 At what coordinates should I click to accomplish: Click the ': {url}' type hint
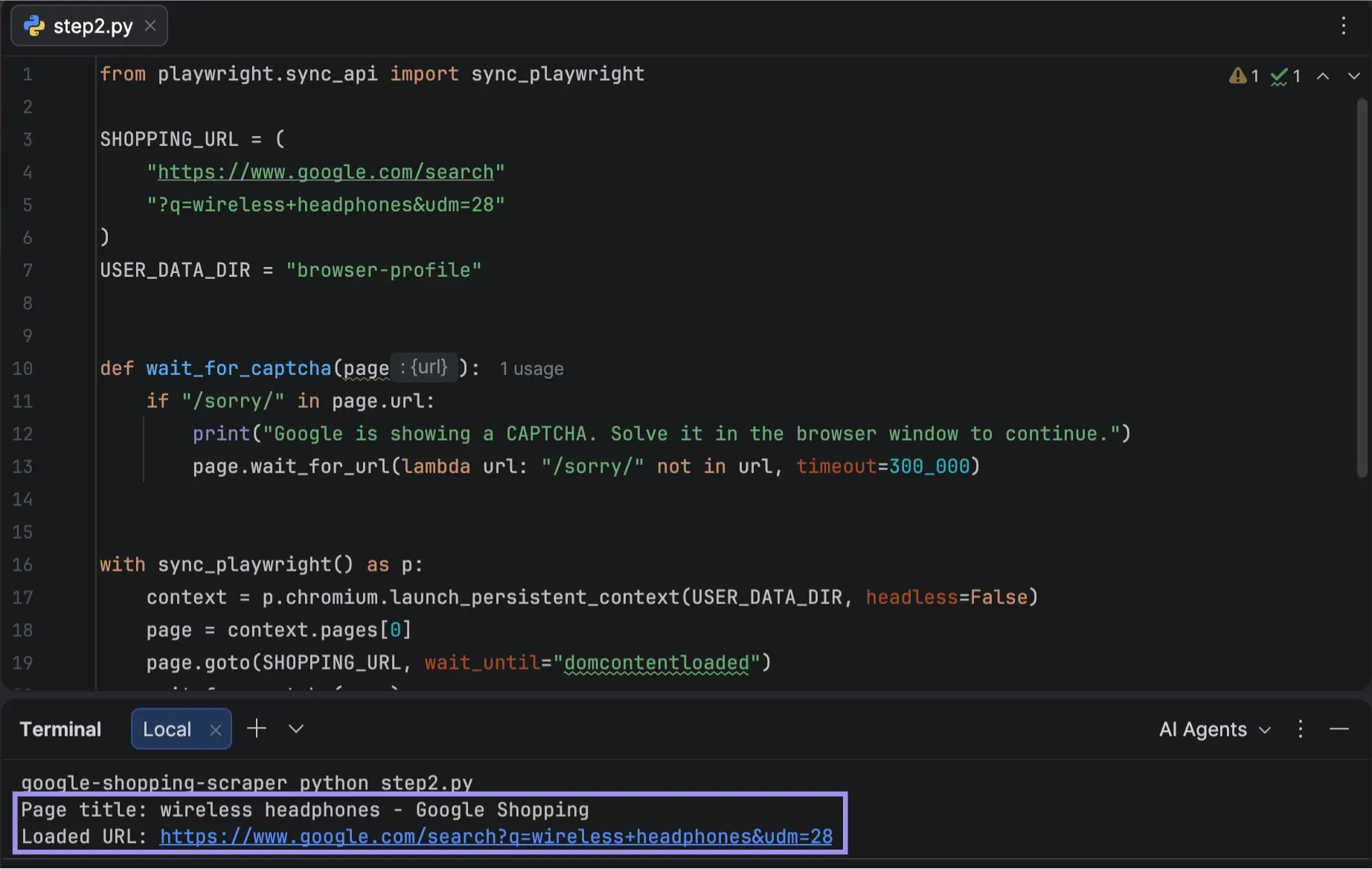(423, 368)
